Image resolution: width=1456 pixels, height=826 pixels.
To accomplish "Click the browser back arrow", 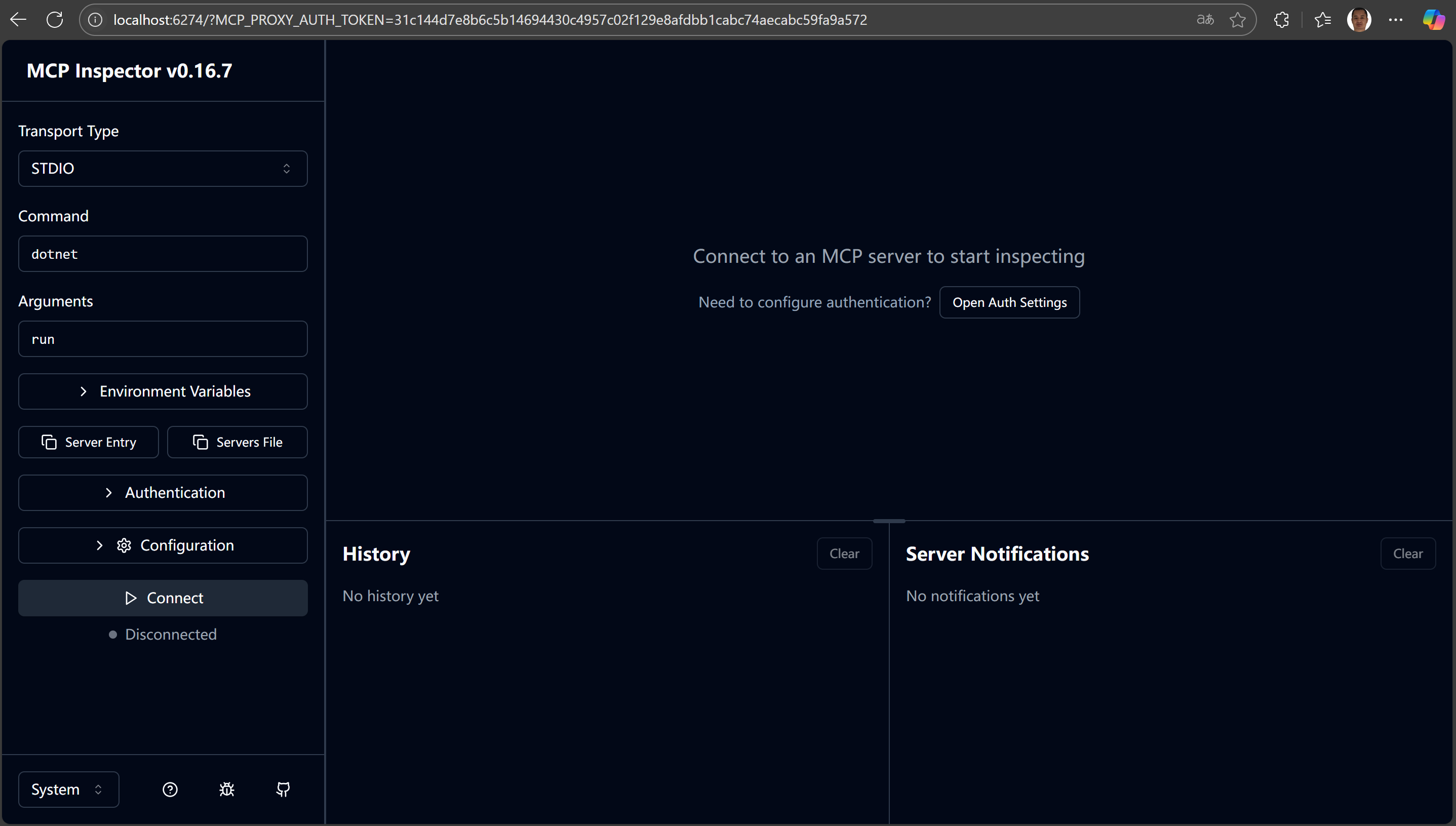I will [18, 20].
